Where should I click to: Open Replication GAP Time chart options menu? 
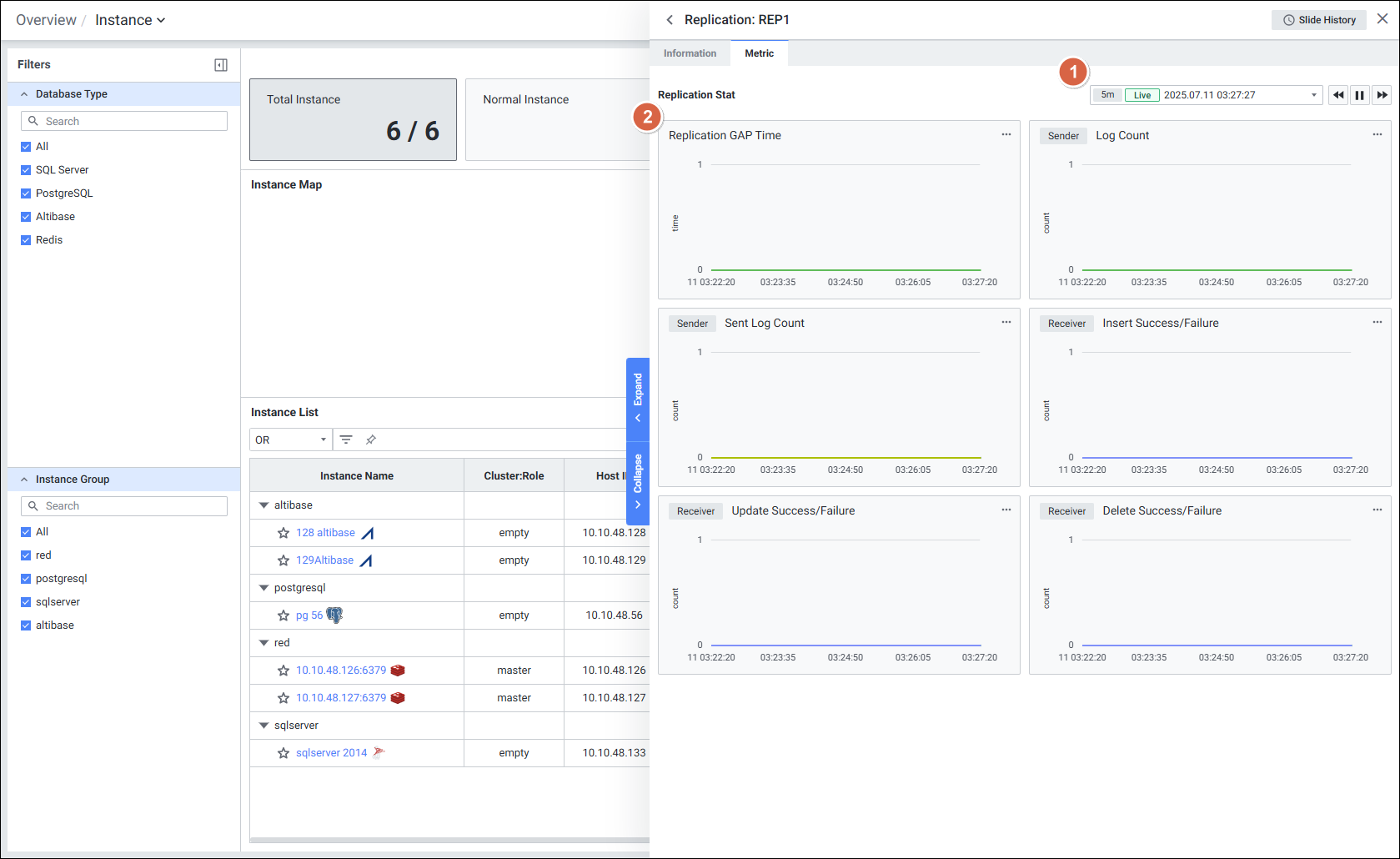tap(1006, 135)
